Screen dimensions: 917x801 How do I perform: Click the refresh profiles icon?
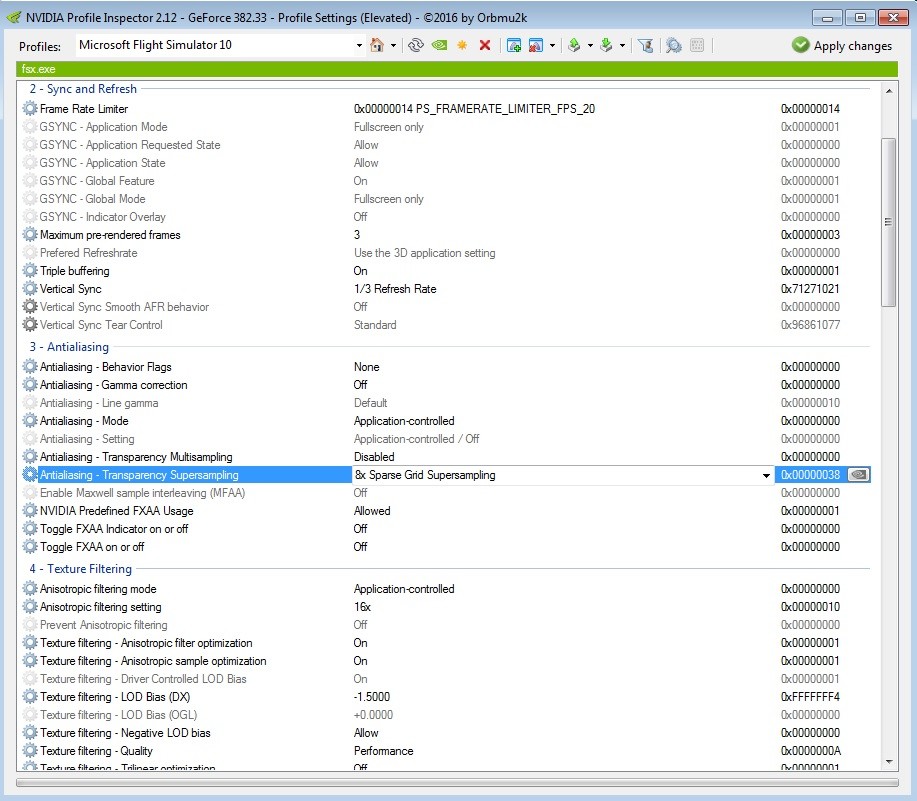point(416,45)
